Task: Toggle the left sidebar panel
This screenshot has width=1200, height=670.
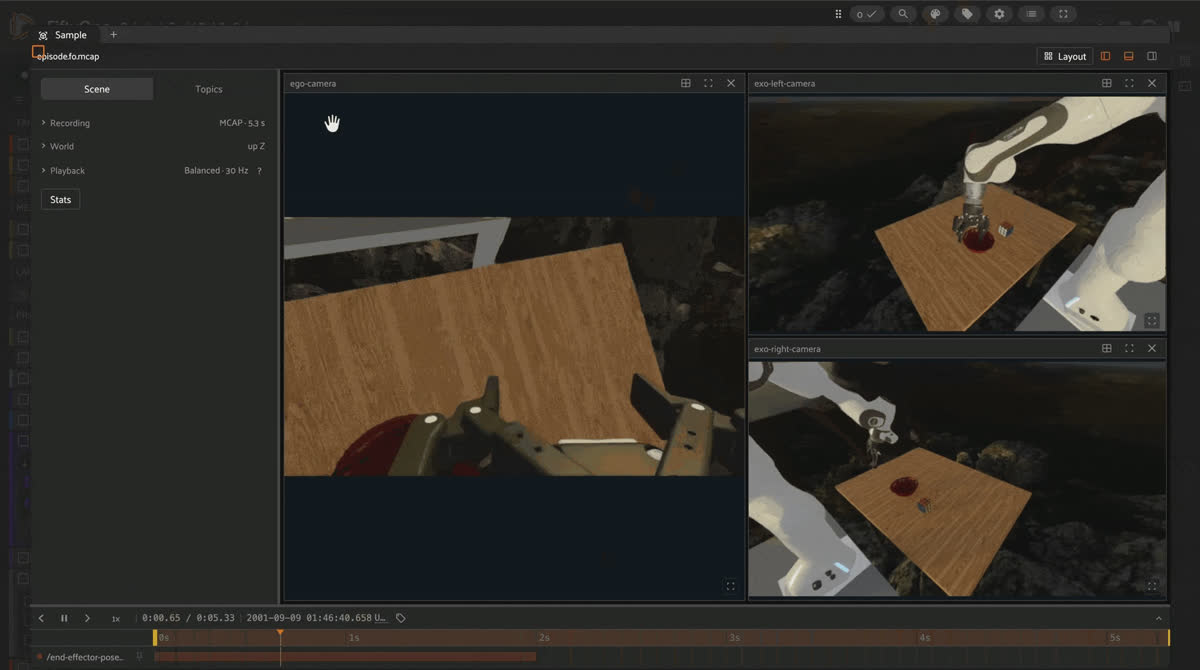Action: click(x=1106, y=56)
